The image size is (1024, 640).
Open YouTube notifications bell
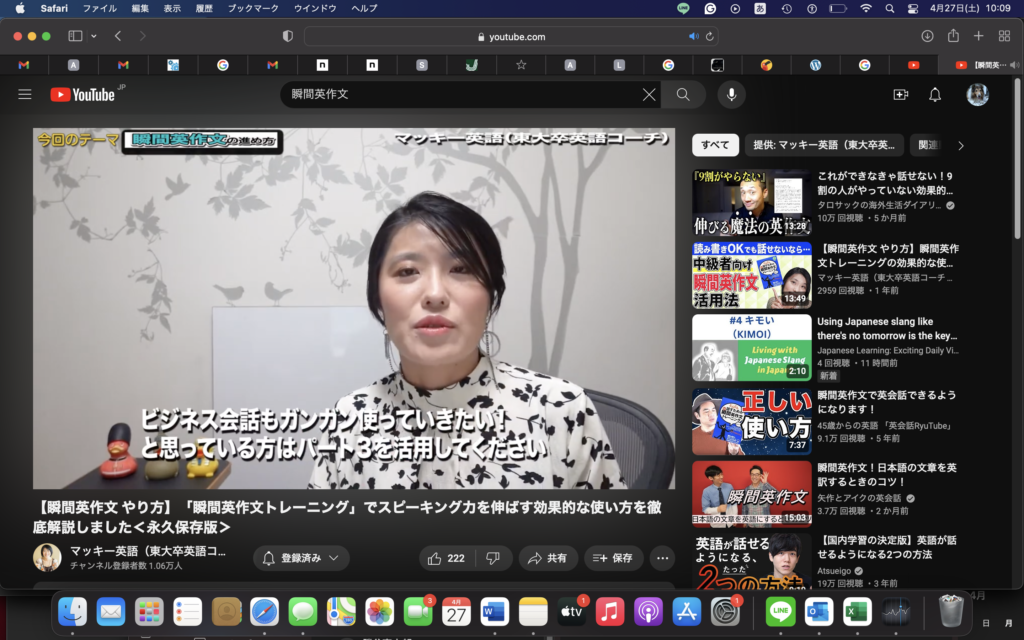[934, 94]
